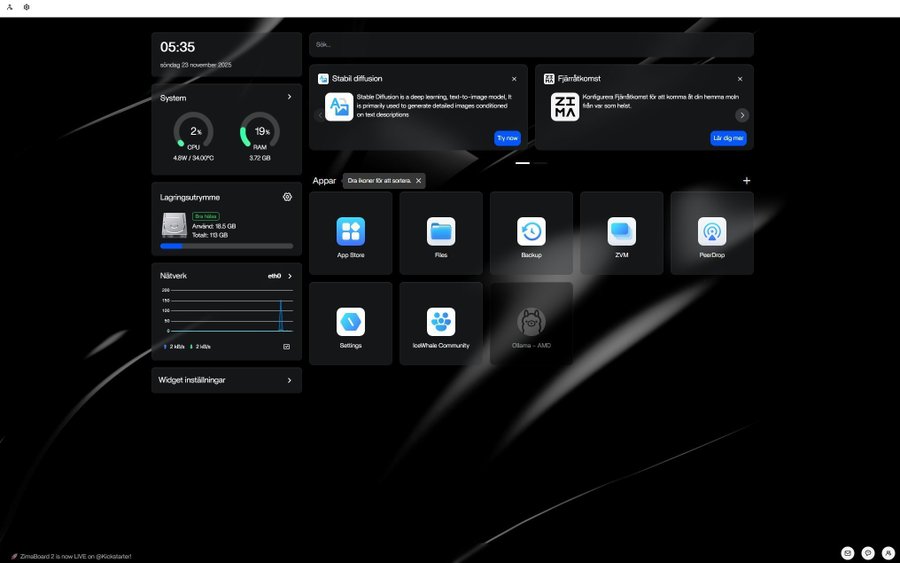Add a new app with the plus icon
Viewport: 900px width, 563px height.
click(x=746, y=181)
